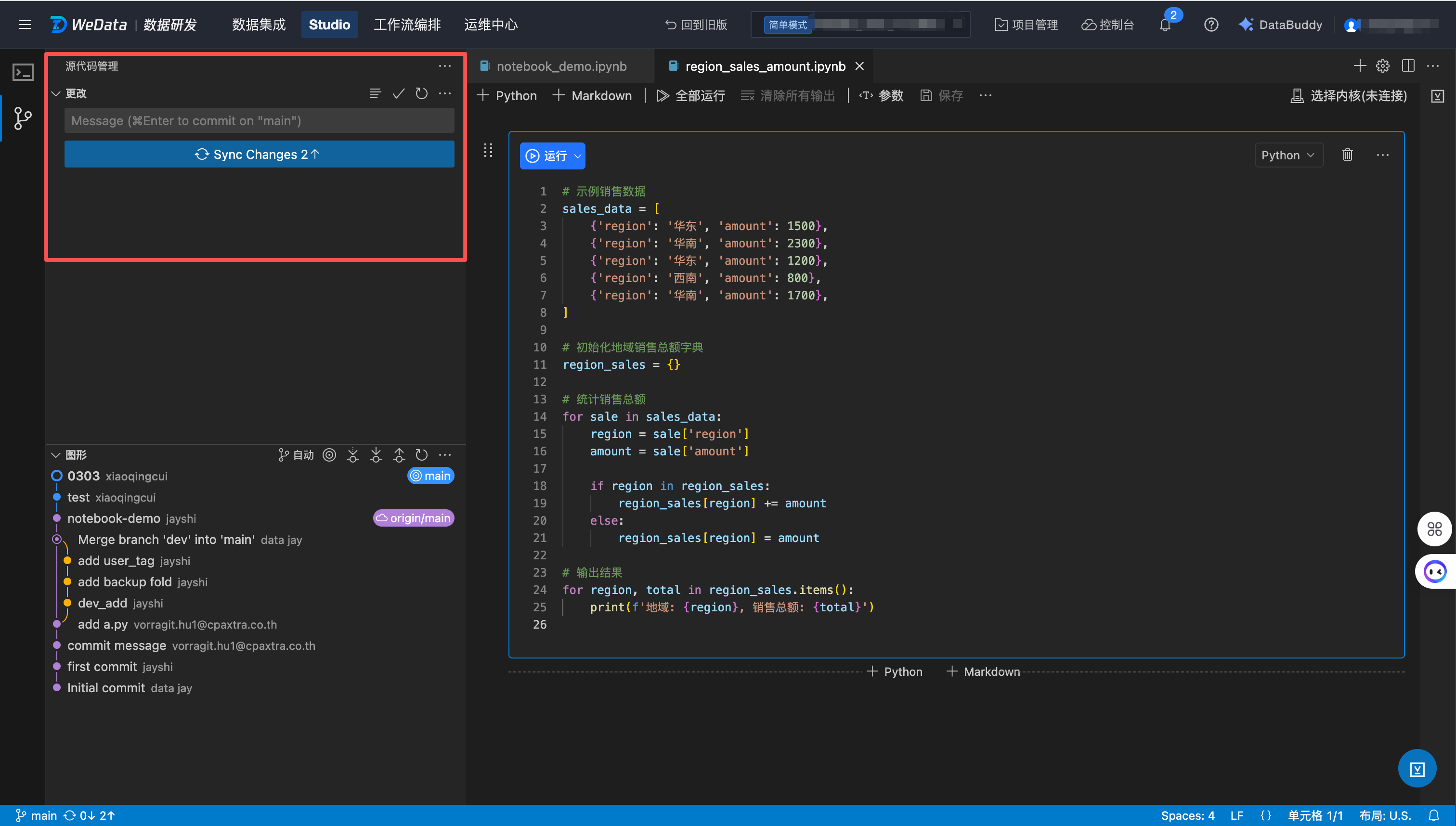This screenshot has width=1456, height=826.
Task: Collapse the 更改 section chevron
Action: click(56, 93)
